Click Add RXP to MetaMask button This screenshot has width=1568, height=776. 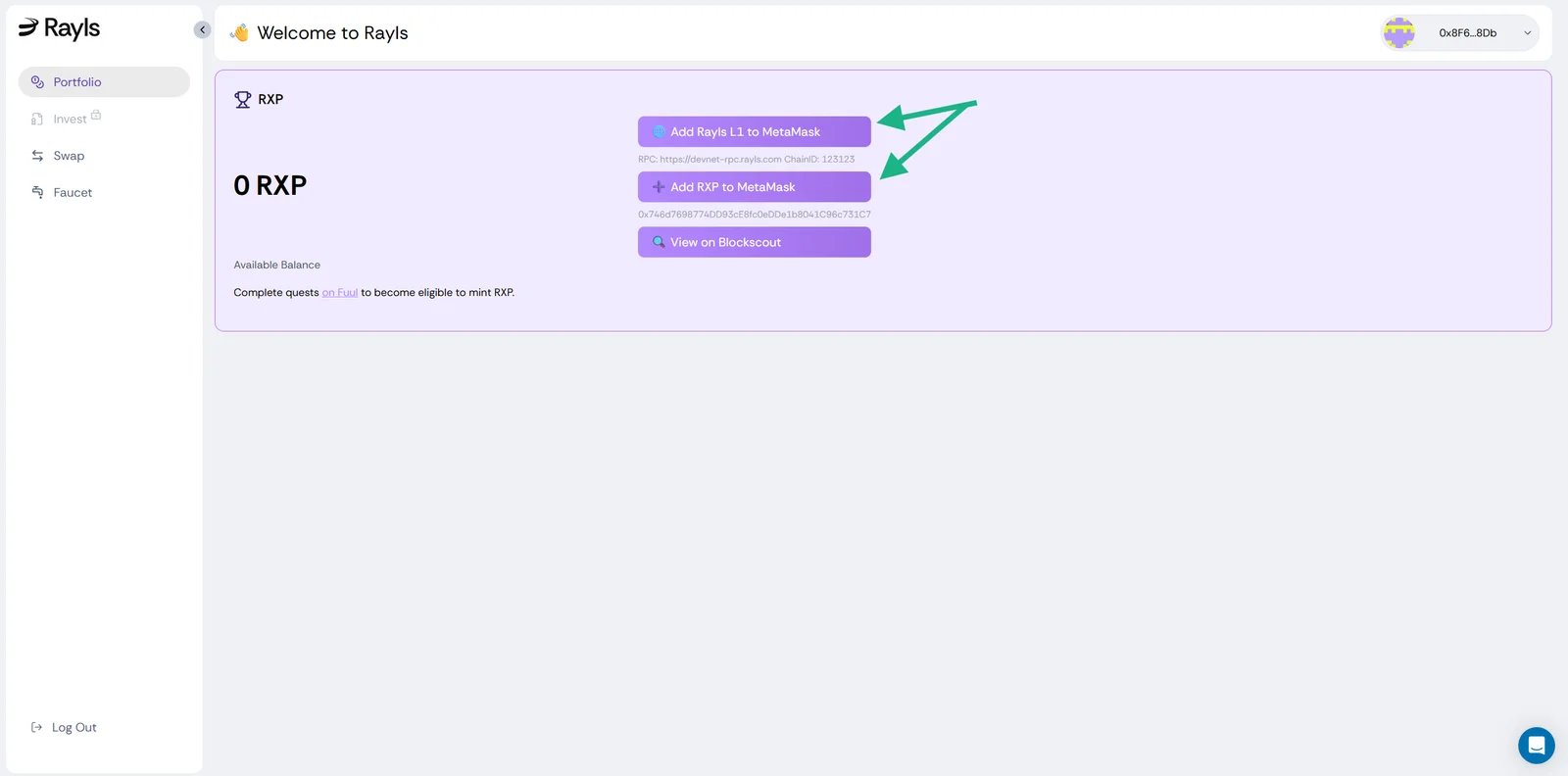tap(755, 187)
